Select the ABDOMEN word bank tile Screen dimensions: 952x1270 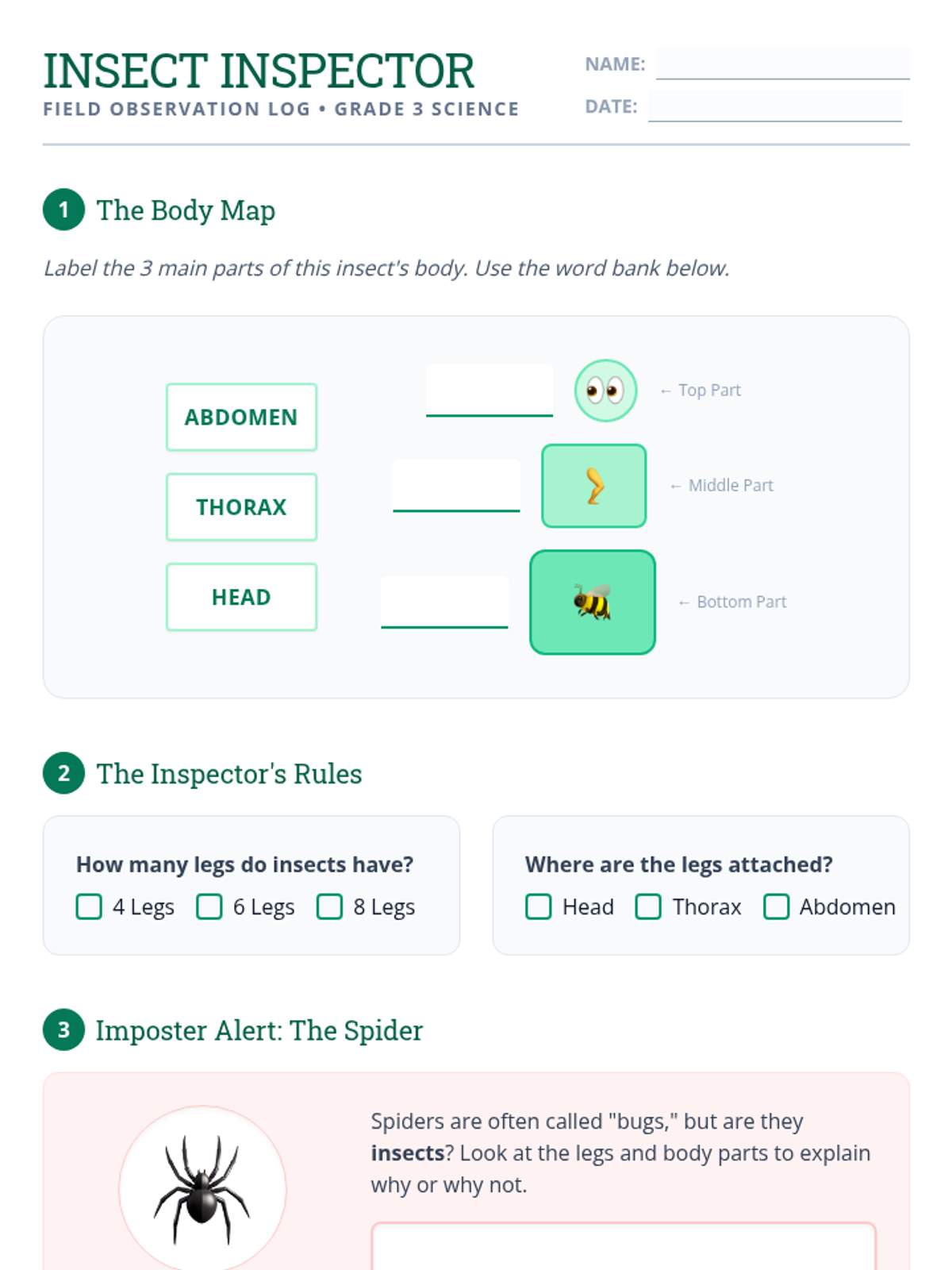(241, 418)
